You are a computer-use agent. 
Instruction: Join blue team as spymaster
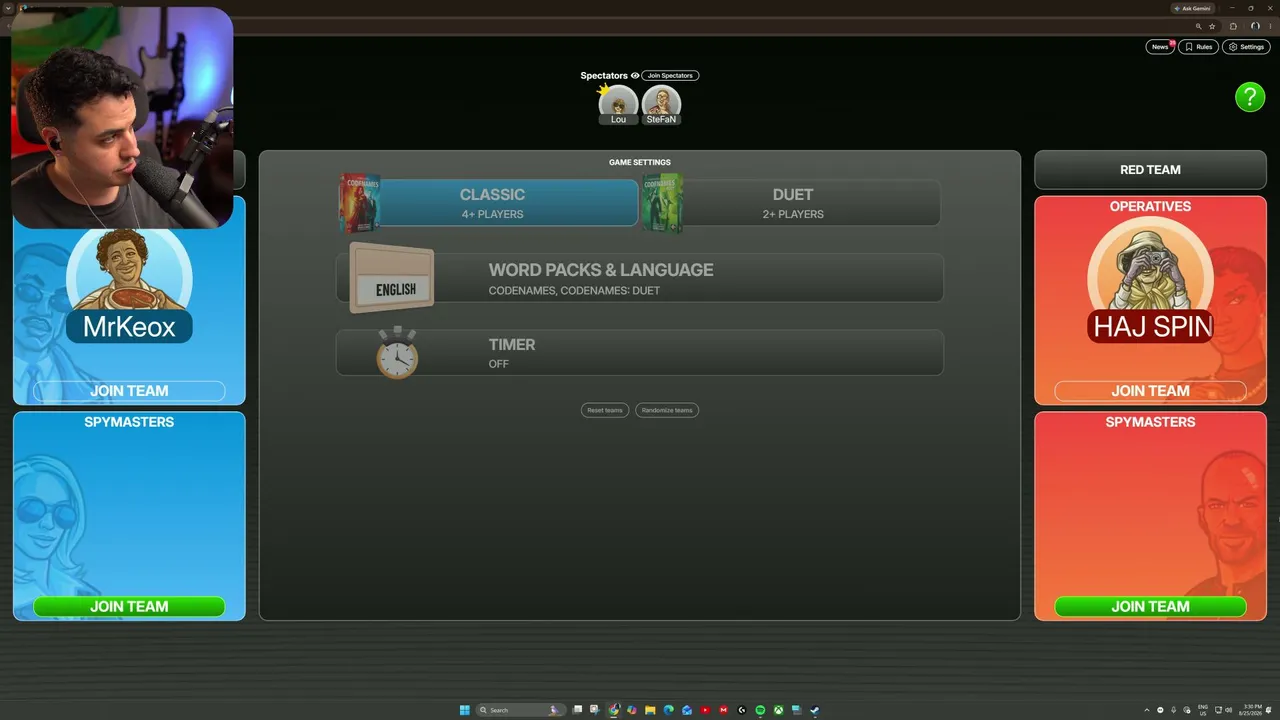129,607
